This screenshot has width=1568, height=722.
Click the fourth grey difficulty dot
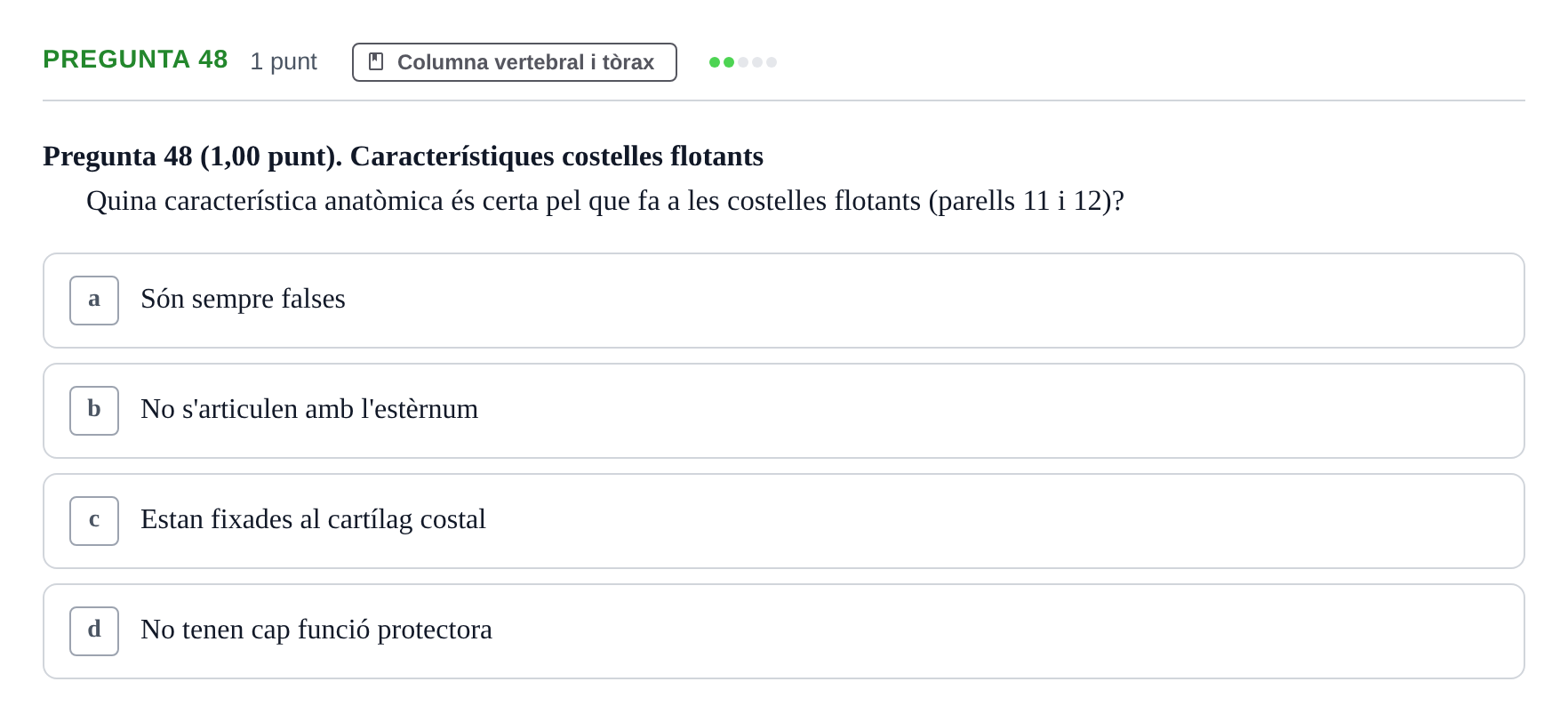(757, 62)
